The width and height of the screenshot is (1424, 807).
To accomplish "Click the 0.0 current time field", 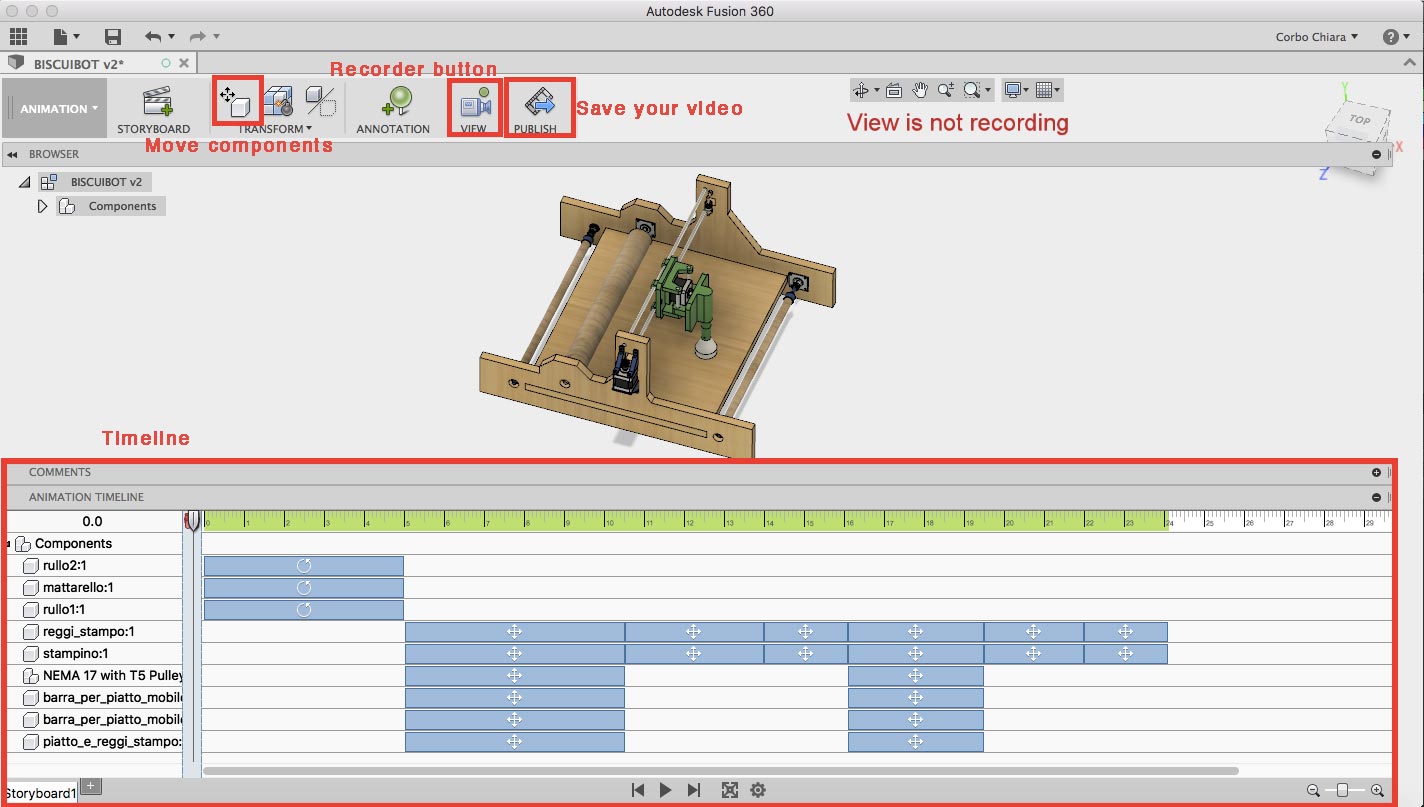I will click(x=92, y=521).
